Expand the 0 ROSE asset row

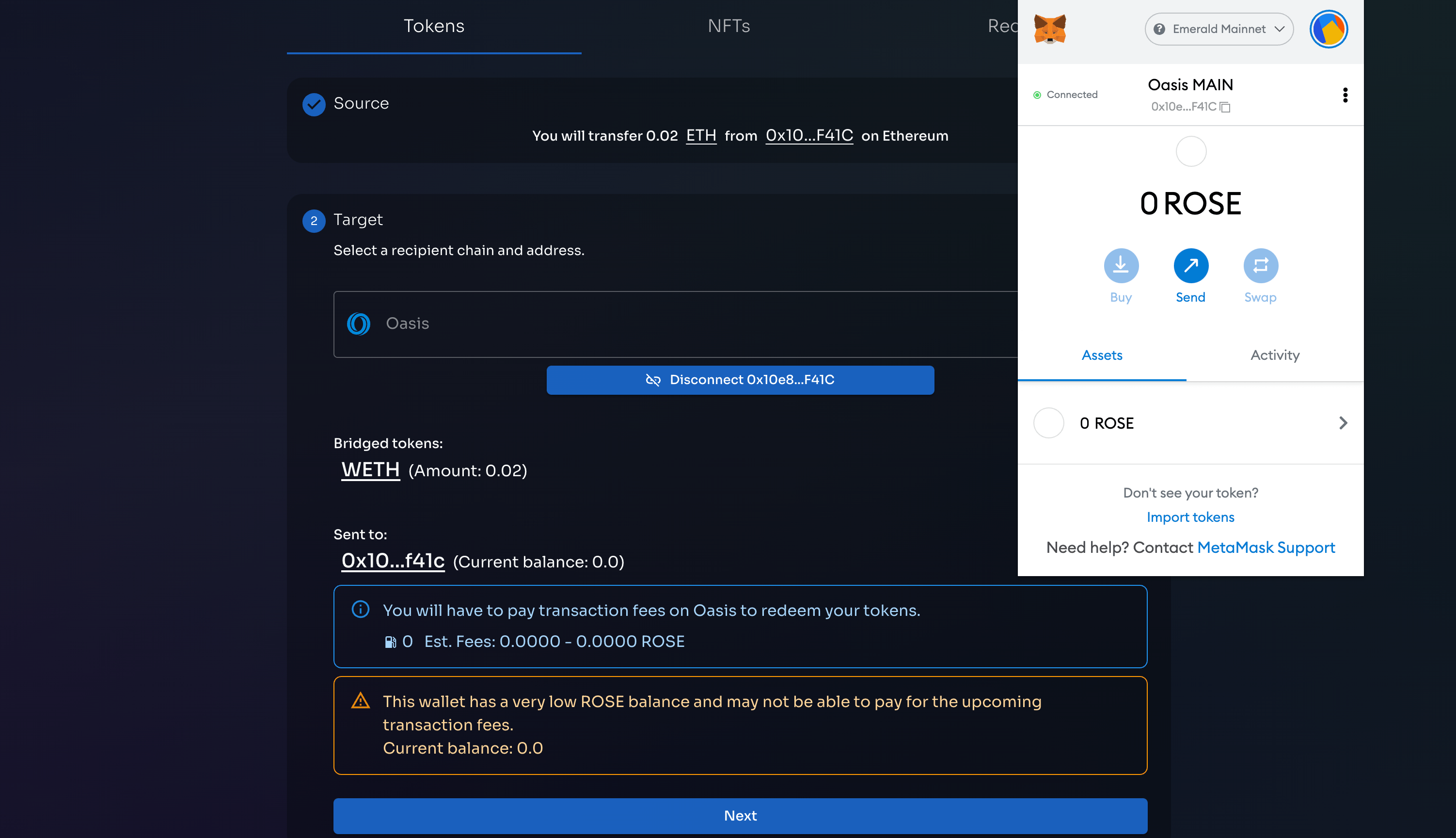coord(1190,423)
